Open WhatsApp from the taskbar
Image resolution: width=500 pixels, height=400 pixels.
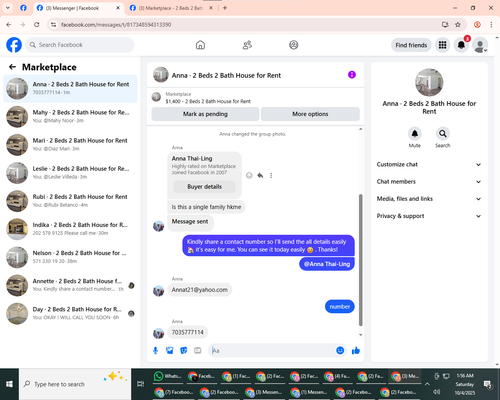[168, 376]
